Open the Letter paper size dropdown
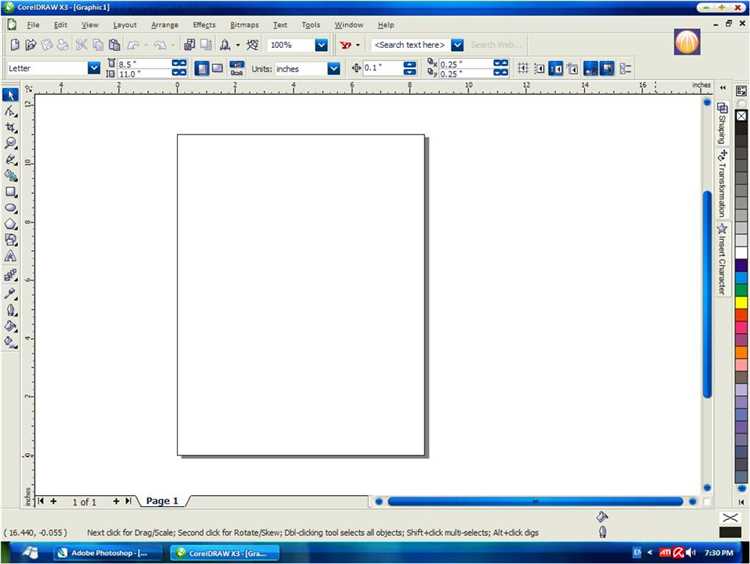The width and height of the screenshot is (750, 564). [94, 68]
